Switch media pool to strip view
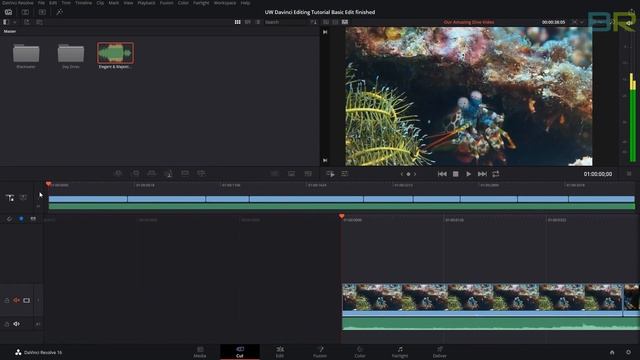 [x=248, y=22]
